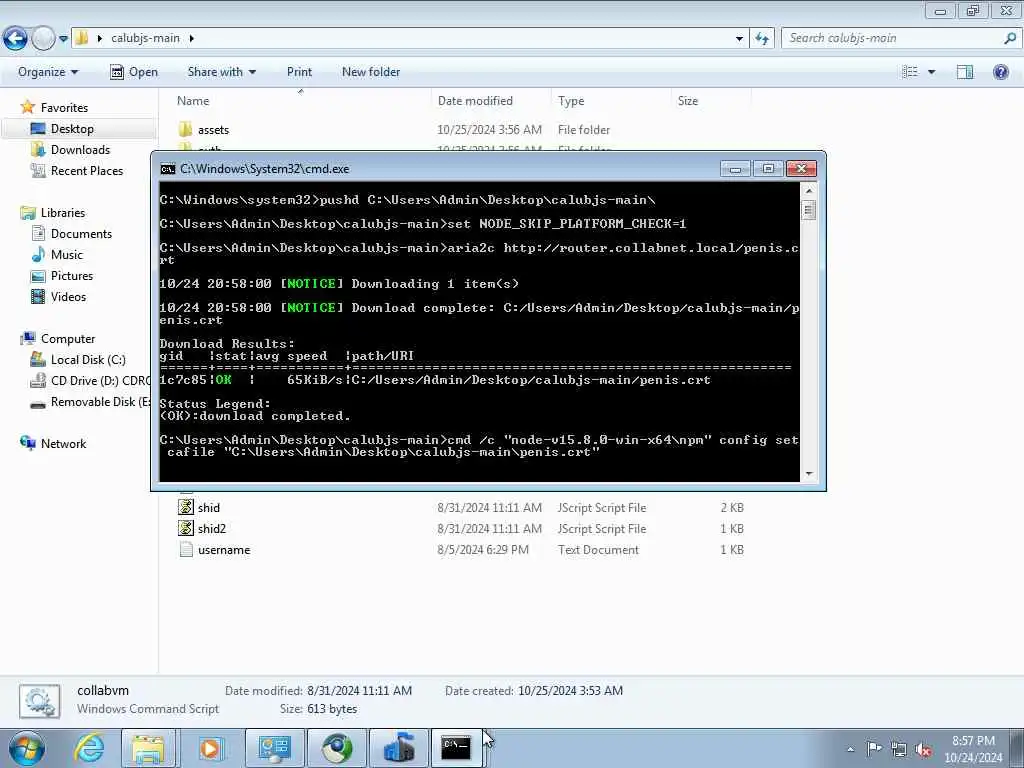Open Recent Places in navigation pane

[87, 170]
